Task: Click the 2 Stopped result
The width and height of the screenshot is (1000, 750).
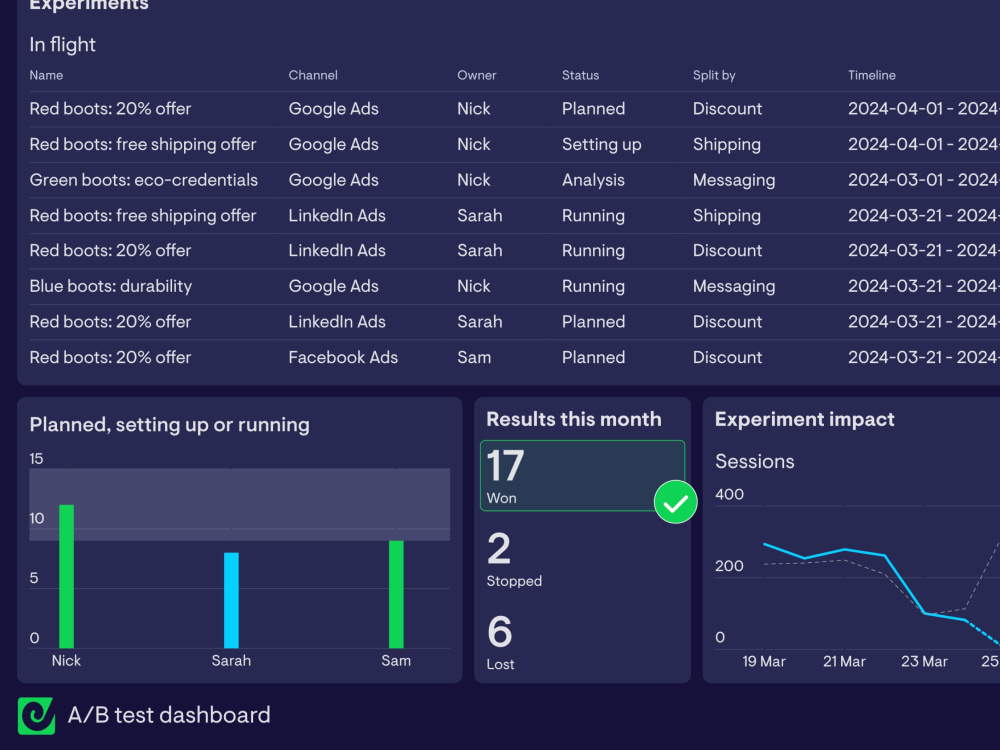Action: (514, 559)
